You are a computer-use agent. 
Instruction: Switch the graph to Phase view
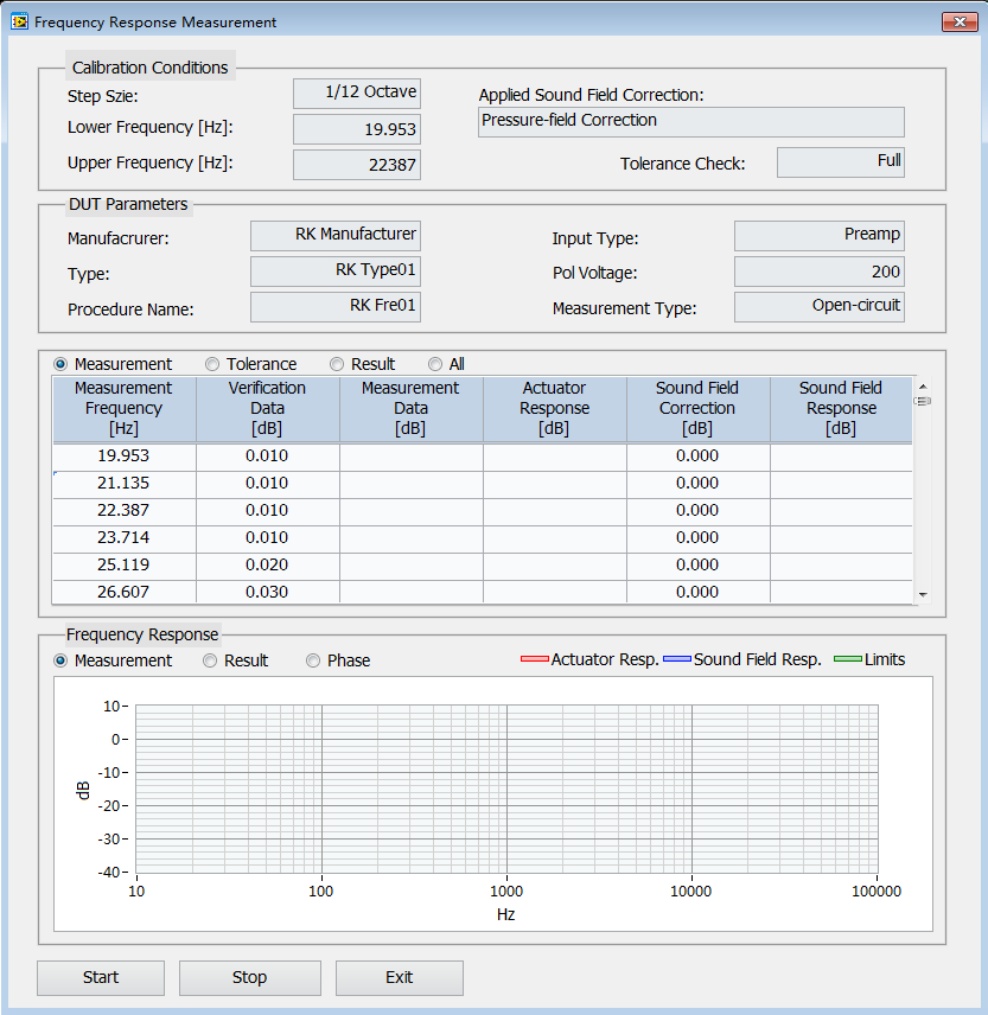tap(314, 661)
